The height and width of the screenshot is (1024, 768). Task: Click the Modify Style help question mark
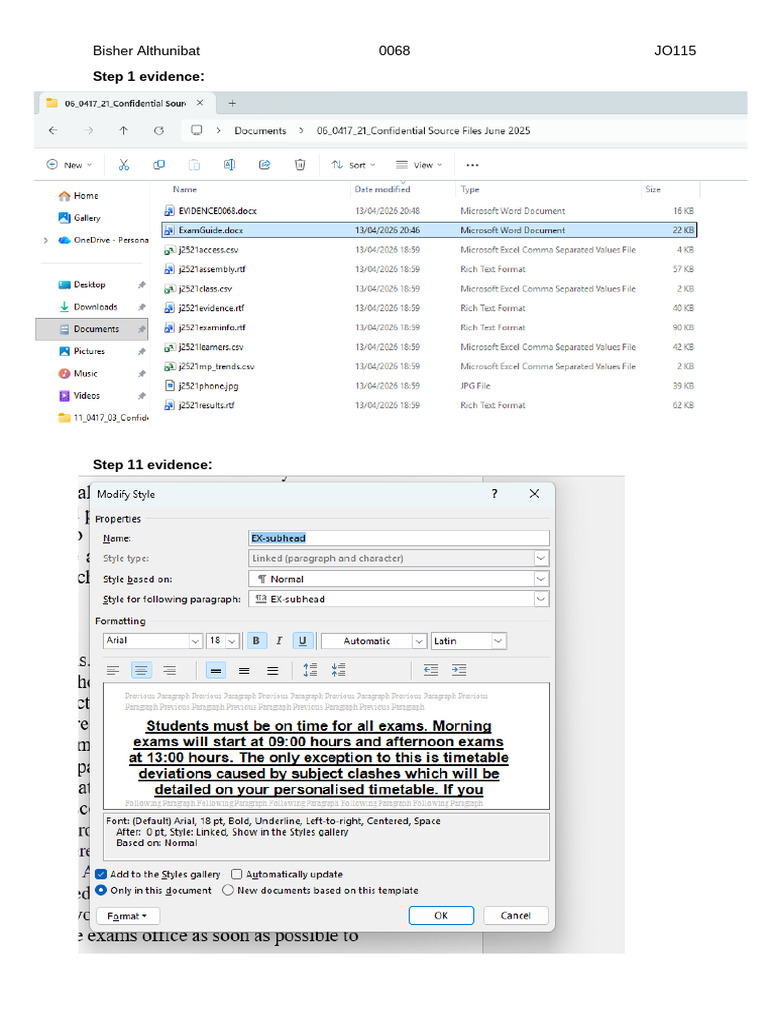pyautogui.click(x=494, y=494)
